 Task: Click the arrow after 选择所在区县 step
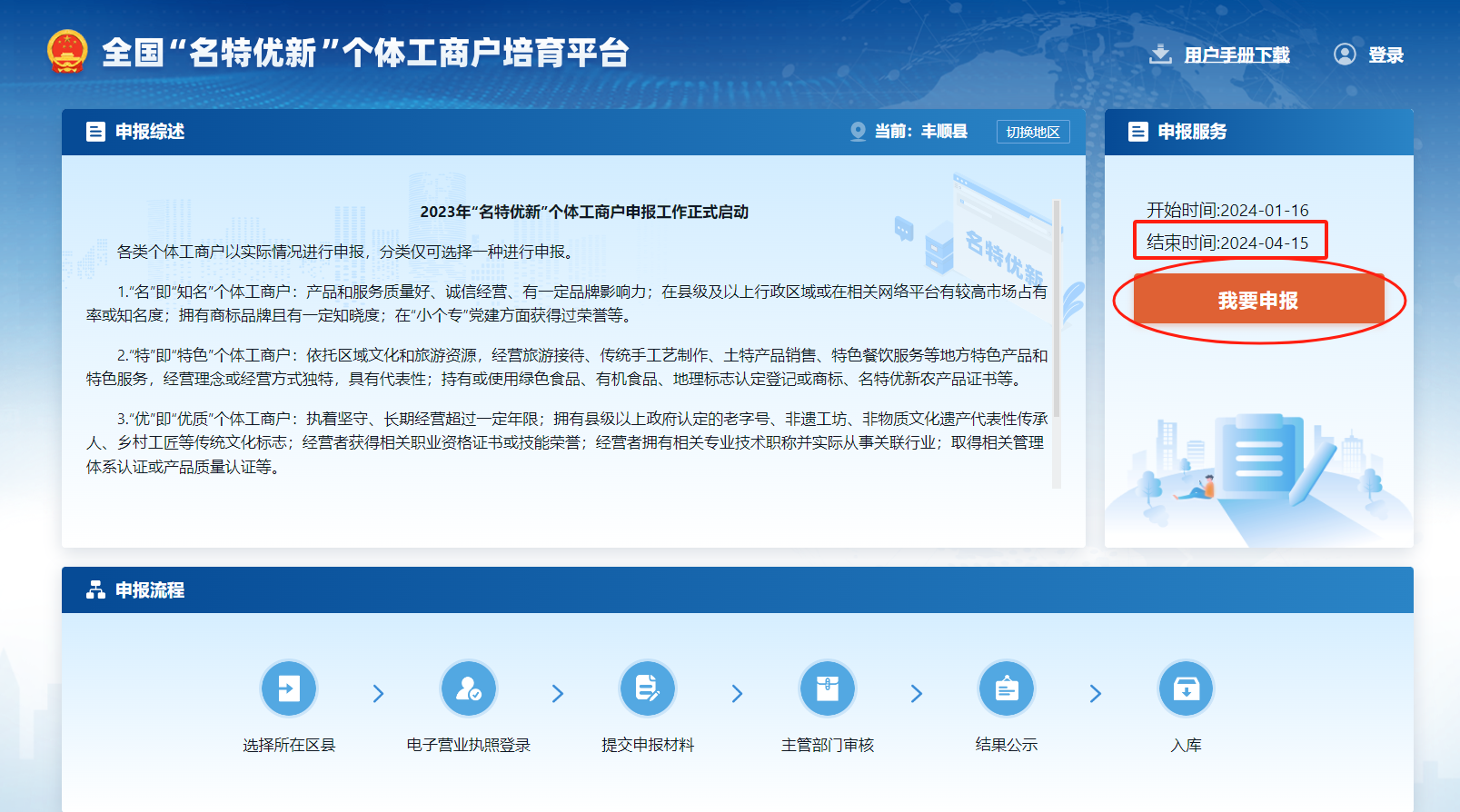[379, 694]
